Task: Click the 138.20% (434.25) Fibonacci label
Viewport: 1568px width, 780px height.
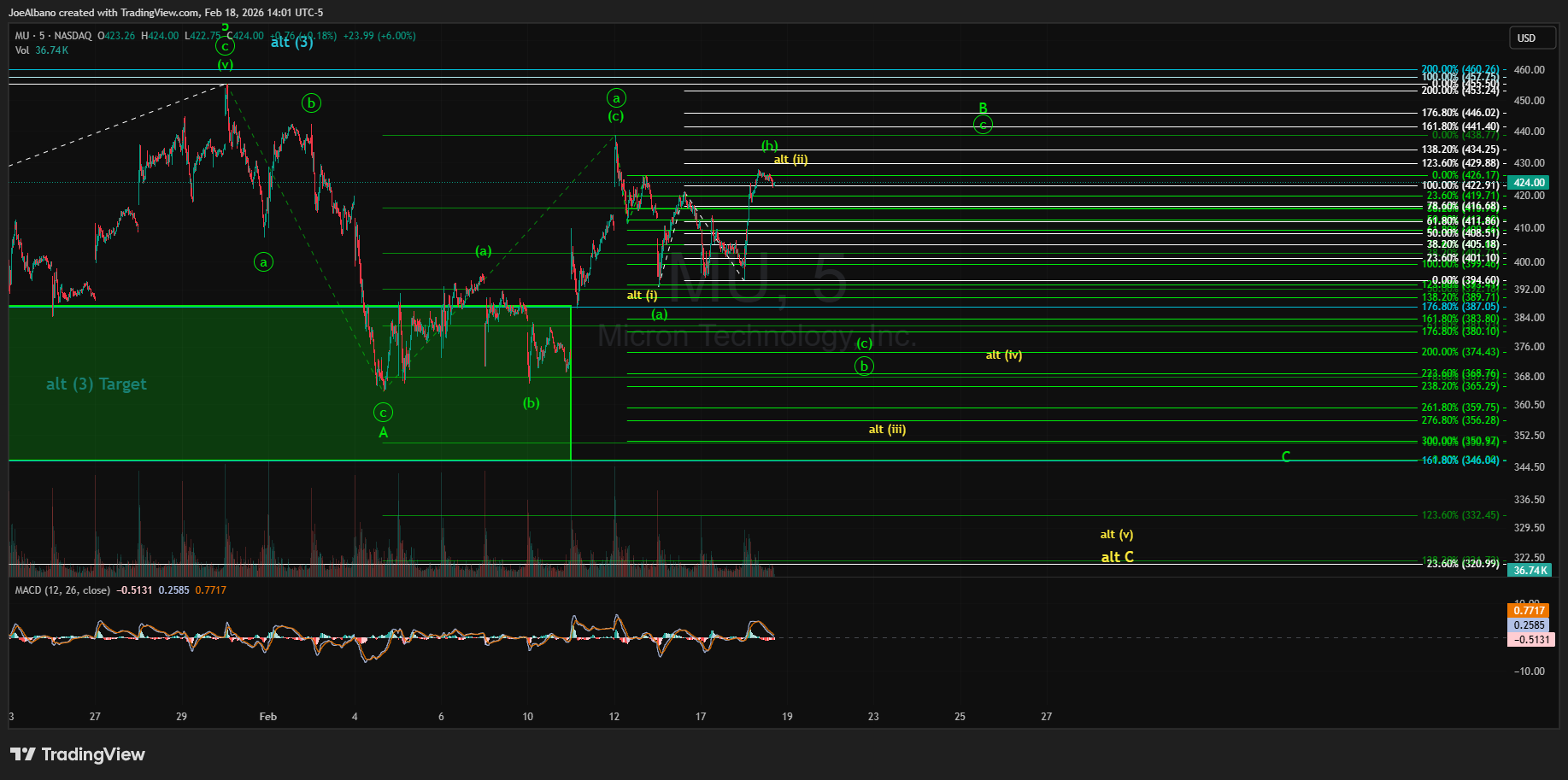Action: (x=1460, y=150)
